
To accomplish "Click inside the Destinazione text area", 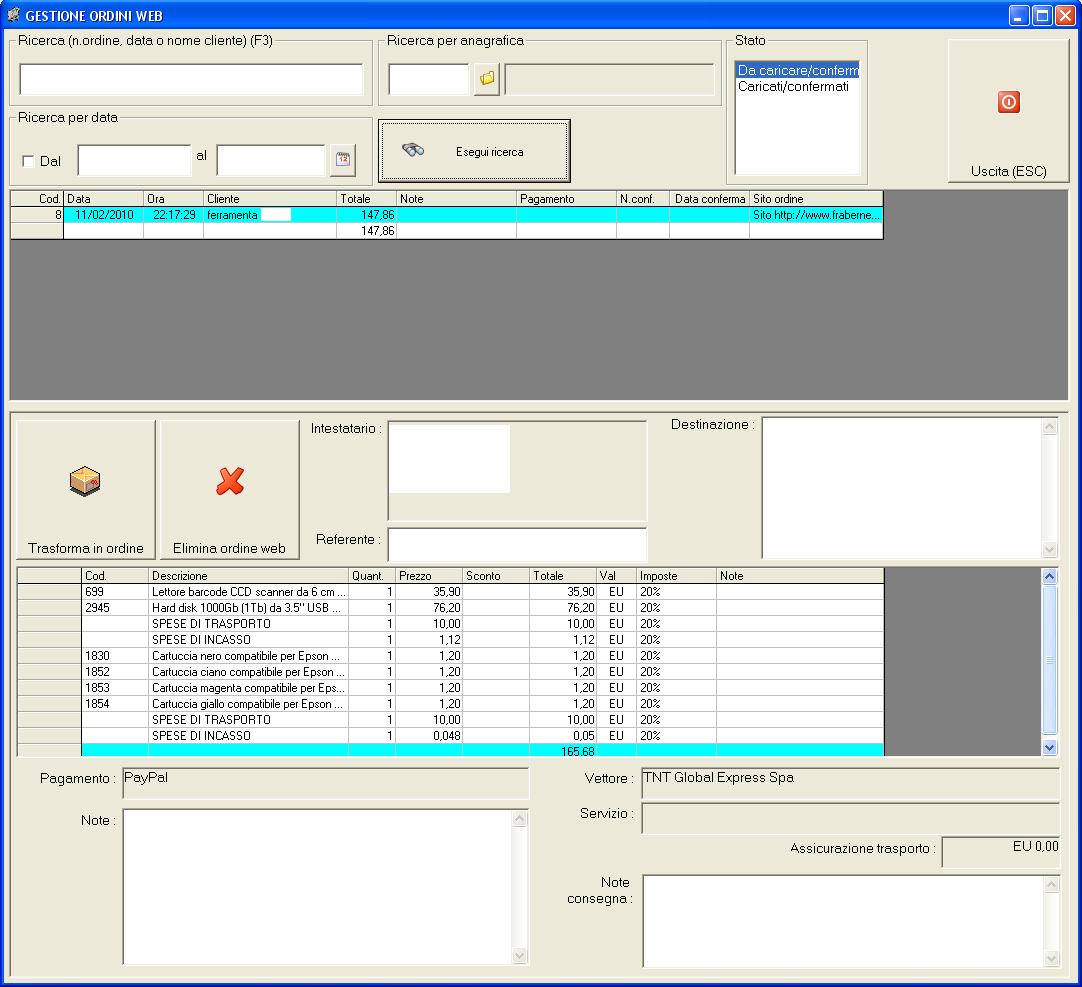I will click(902, 487).
